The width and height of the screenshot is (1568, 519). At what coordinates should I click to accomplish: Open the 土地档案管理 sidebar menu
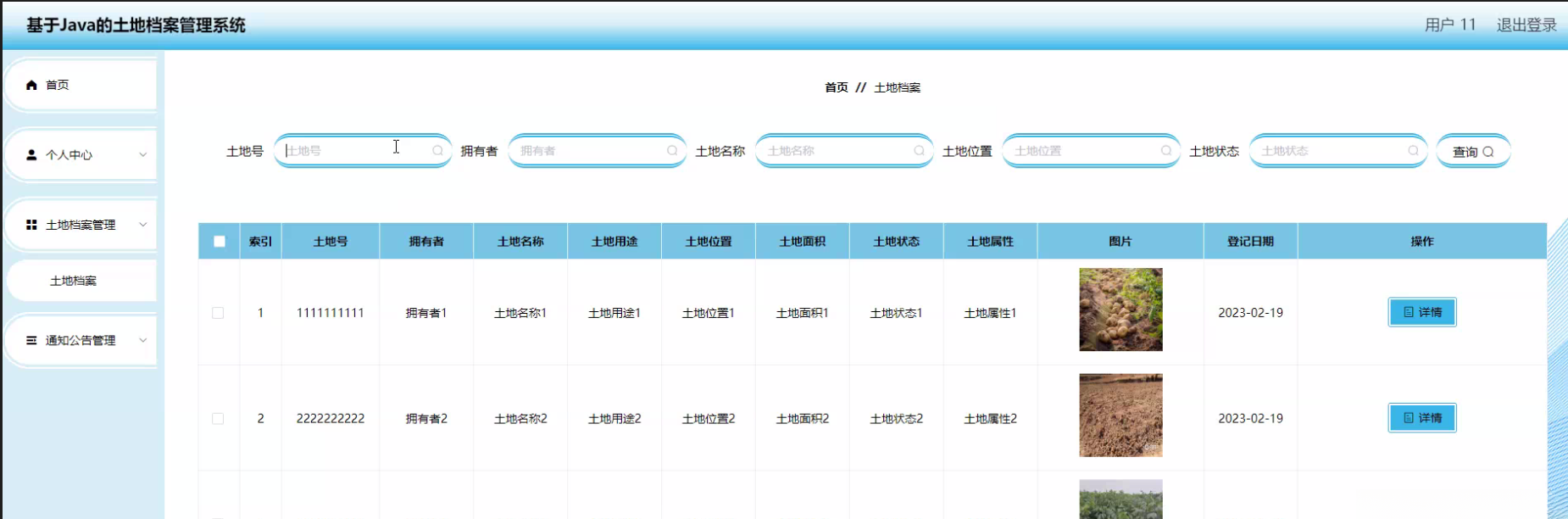click(81, 225)
